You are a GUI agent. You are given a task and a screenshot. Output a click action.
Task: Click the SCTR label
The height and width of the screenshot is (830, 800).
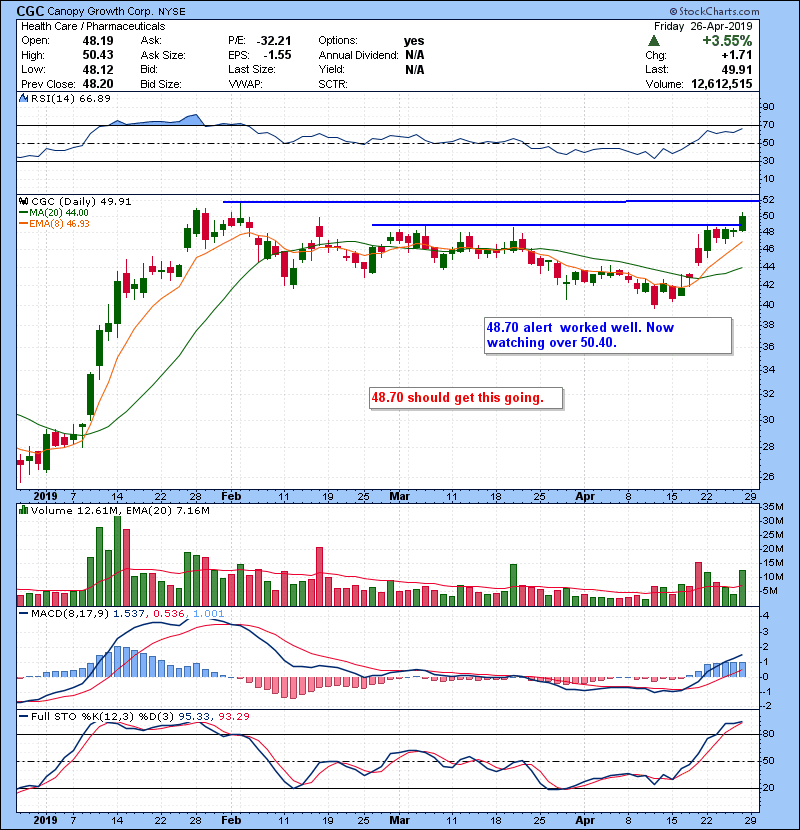coord(333,84)
